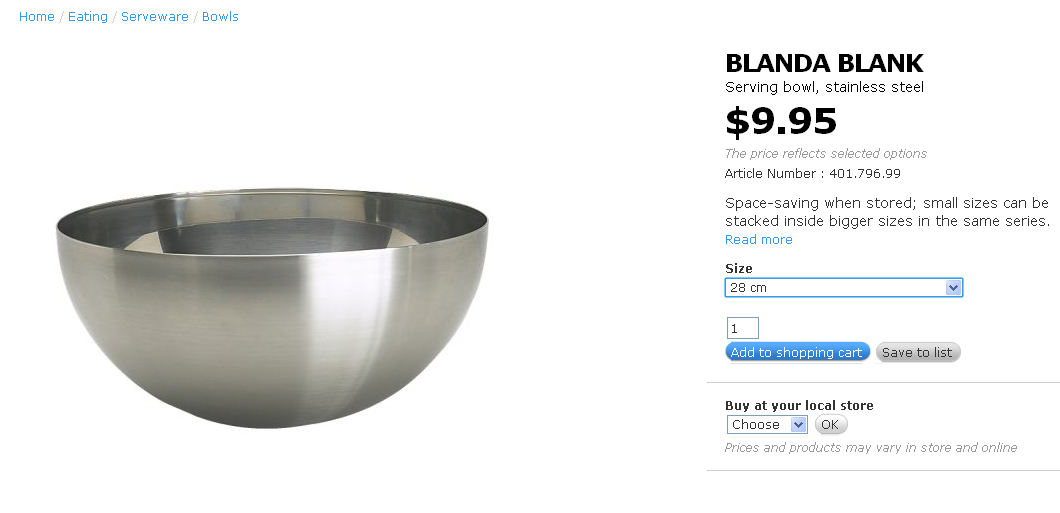The width and height of the screenshot is (1060, 513).
Task: Focus the quantity input field
Action: tap(742, 328)
